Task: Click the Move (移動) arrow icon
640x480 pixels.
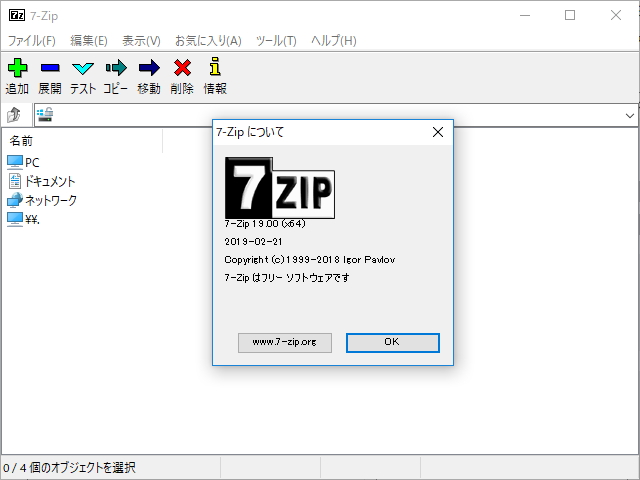Action: [x=149, y=67]
